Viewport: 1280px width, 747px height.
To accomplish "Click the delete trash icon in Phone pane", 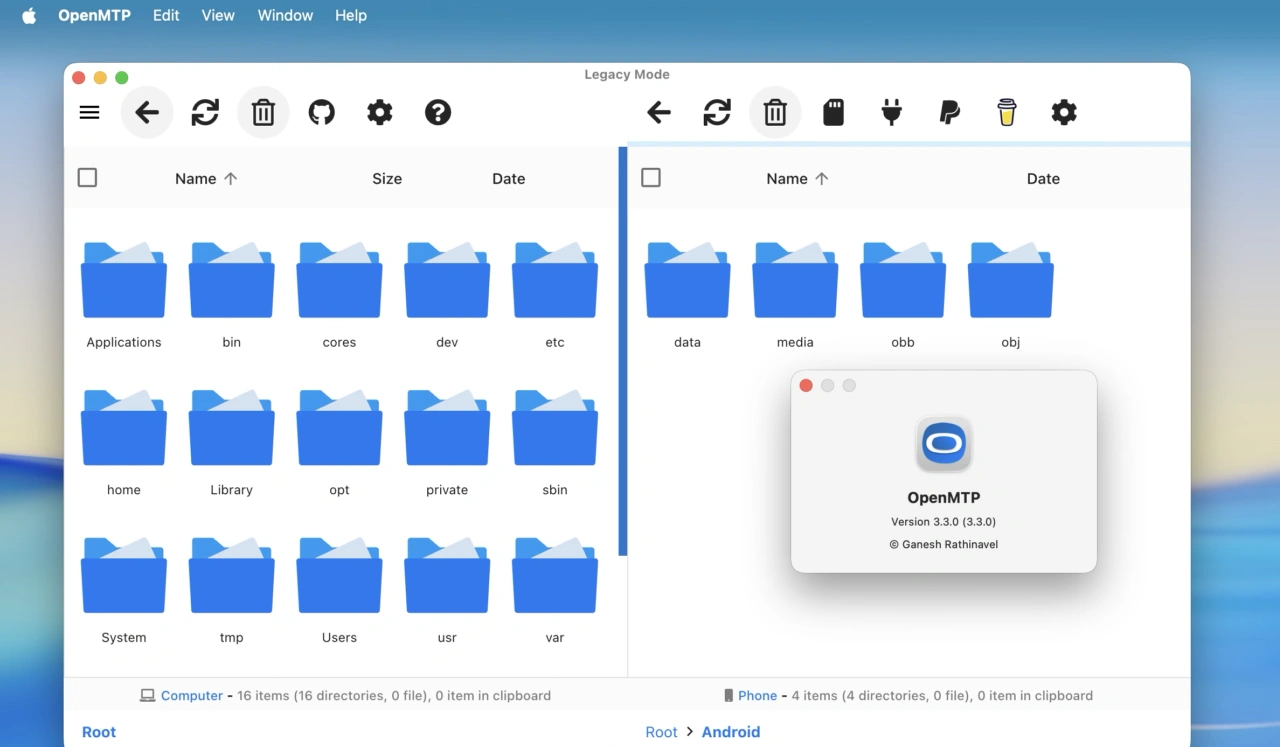I will 775,112.
